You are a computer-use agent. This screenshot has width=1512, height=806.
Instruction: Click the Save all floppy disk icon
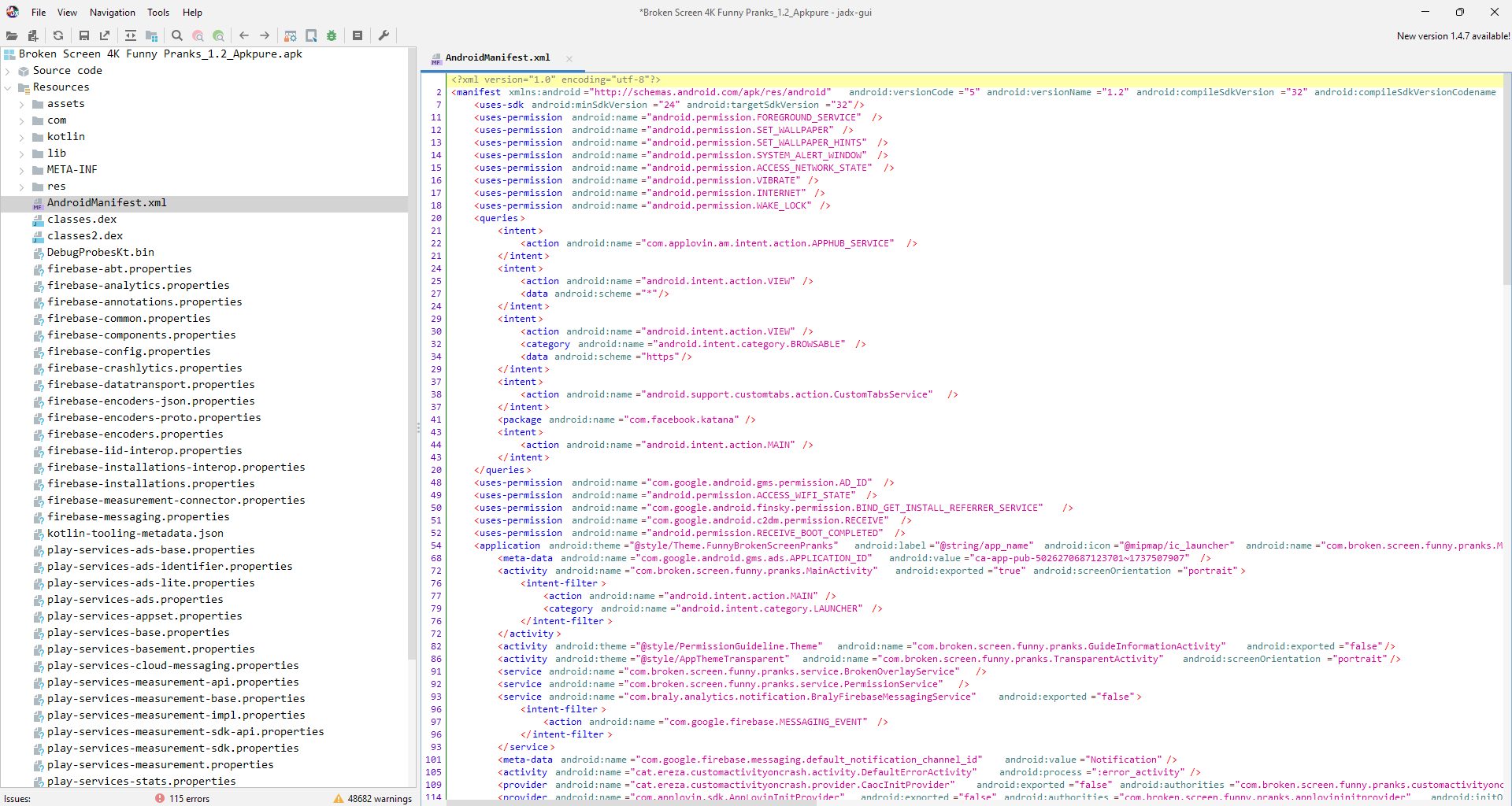[84, 35]
